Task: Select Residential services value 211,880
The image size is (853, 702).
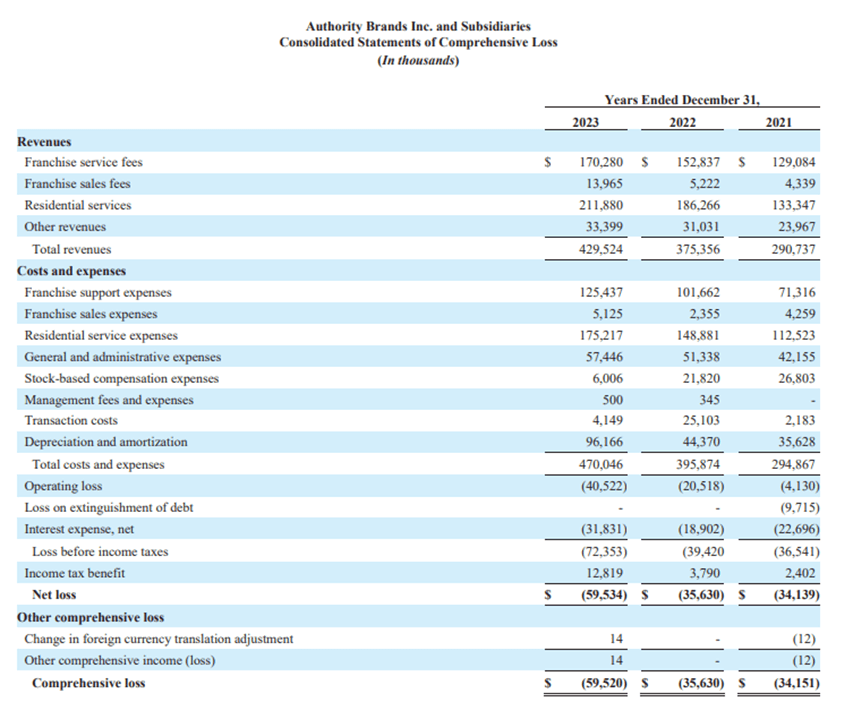Action: coord(601,205)
